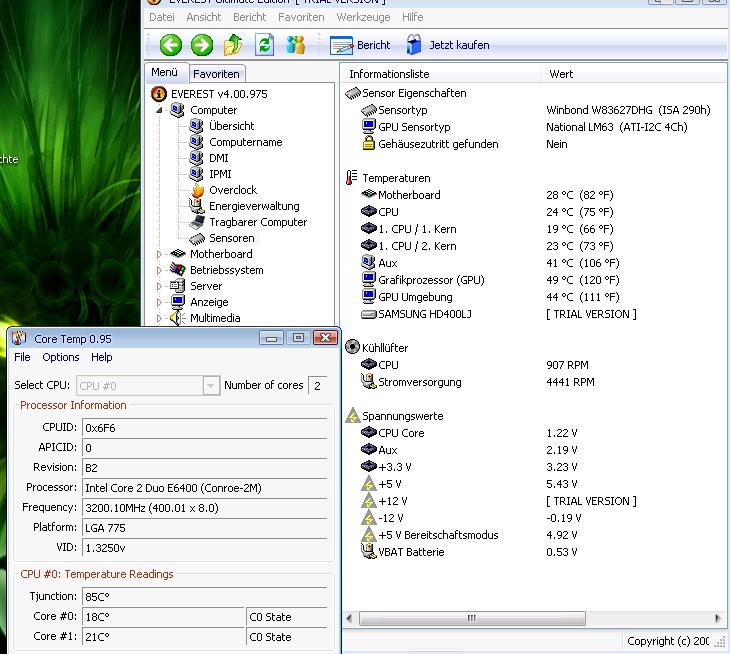Click the scrollbar left arrow
The image size is (730, 654).
tap(349, 618)
